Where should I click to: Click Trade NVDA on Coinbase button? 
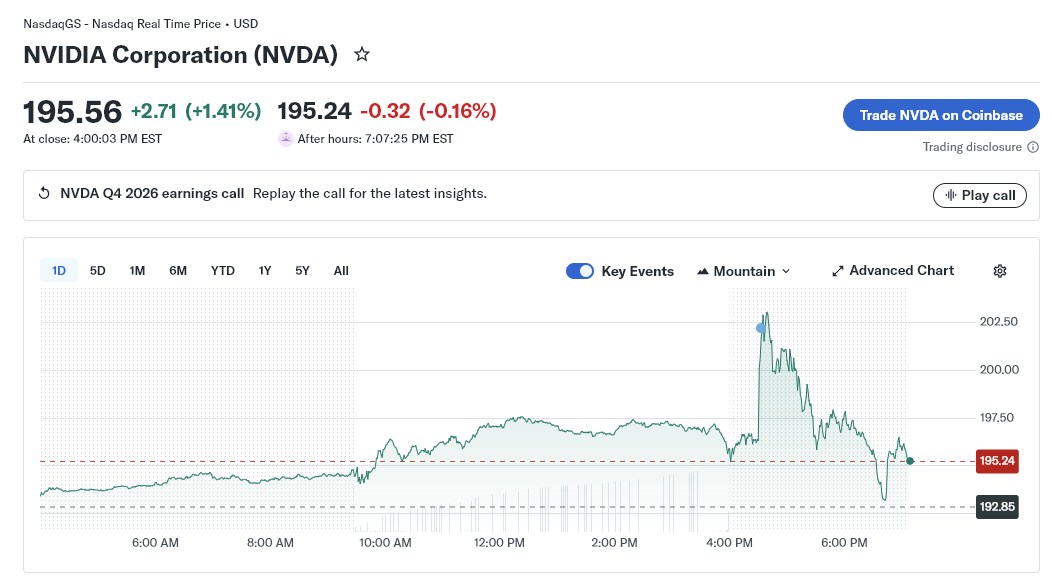tap(941, 115)
